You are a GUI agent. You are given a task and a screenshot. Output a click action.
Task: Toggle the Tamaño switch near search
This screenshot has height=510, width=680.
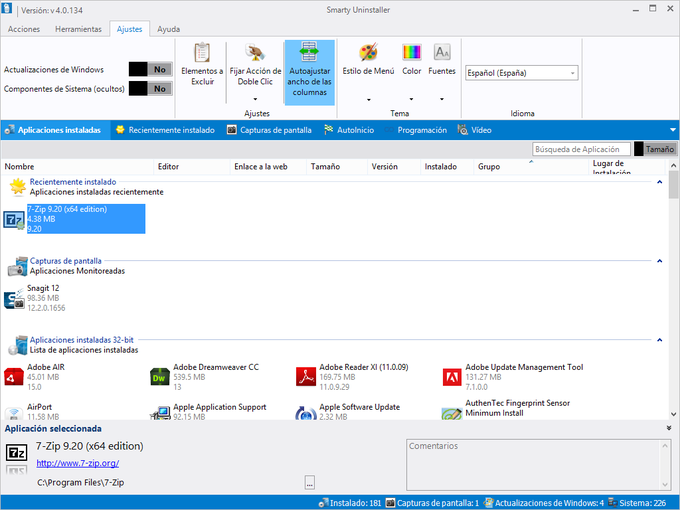point(655,149)
